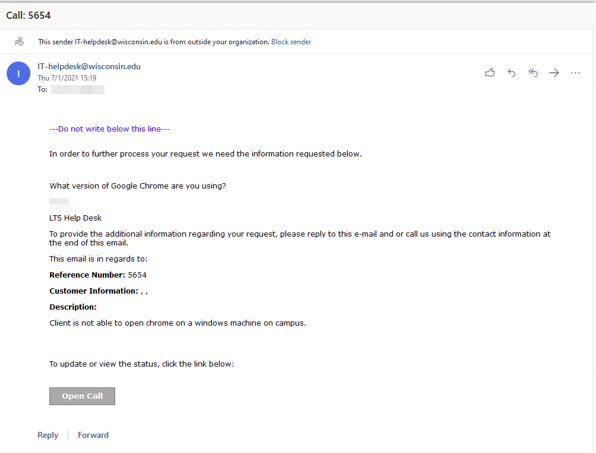596x453 pixels.
Task: Click the forward arrow icon
Action: [554, 73]
